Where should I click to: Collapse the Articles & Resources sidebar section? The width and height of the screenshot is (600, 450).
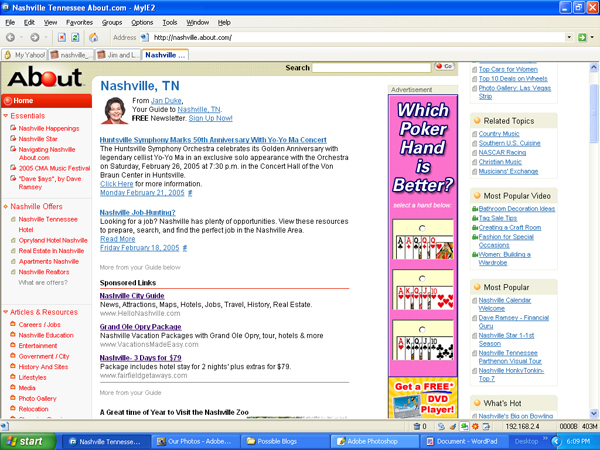(x=6, y=312)
